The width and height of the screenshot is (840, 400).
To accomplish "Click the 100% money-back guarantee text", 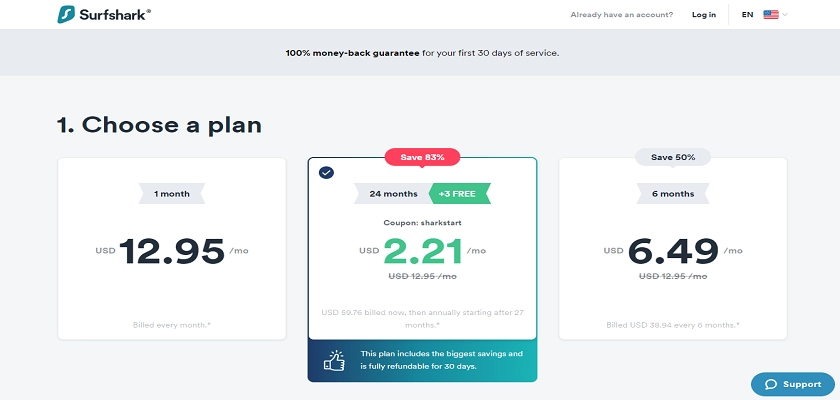I will click(x=352, y=53).
